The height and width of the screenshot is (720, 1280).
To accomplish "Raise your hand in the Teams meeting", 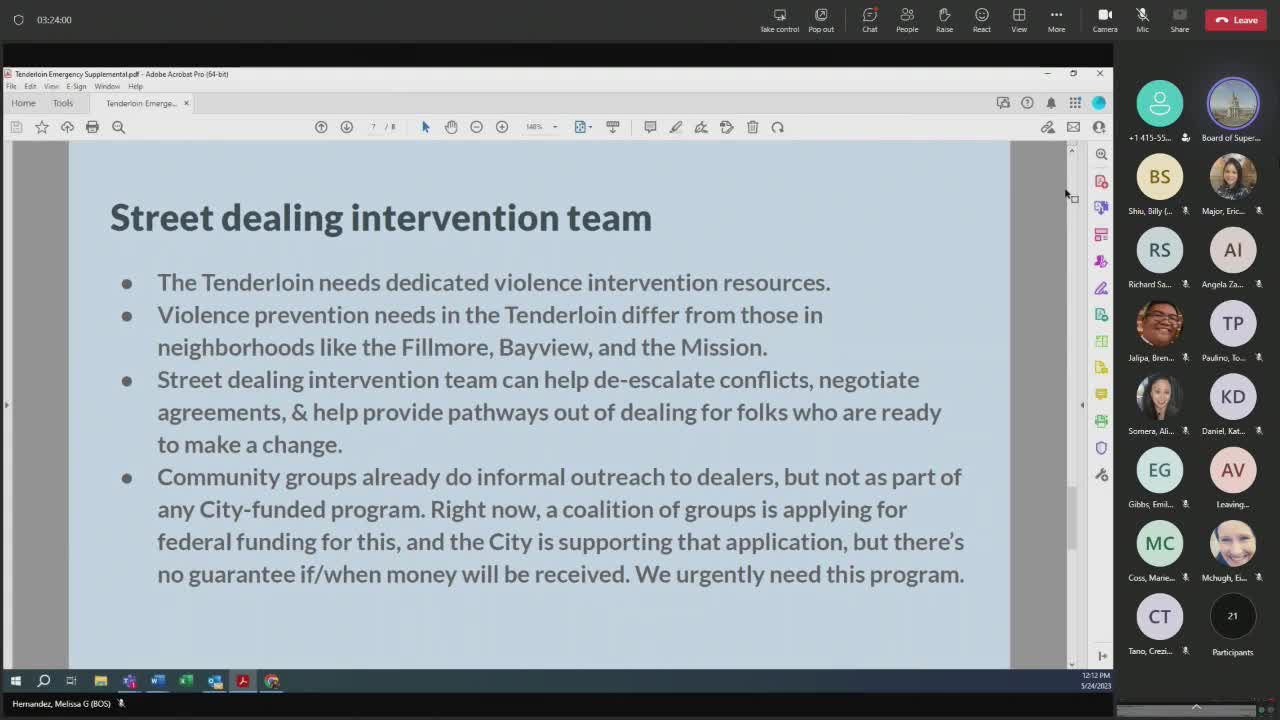I will coord(944,20).
